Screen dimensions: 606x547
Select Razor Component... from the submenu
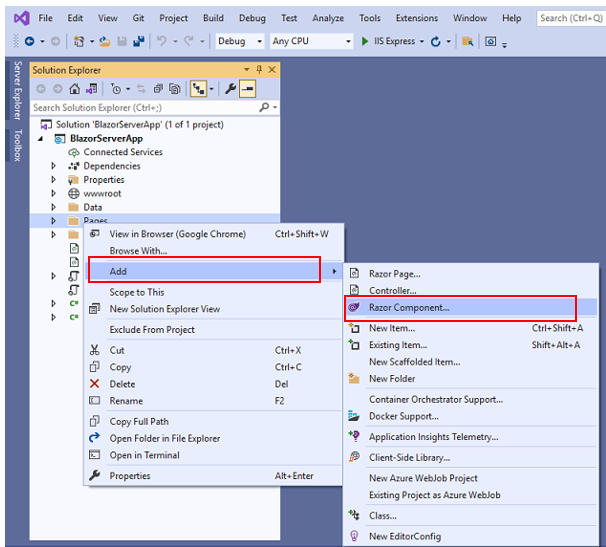[470, 307]
